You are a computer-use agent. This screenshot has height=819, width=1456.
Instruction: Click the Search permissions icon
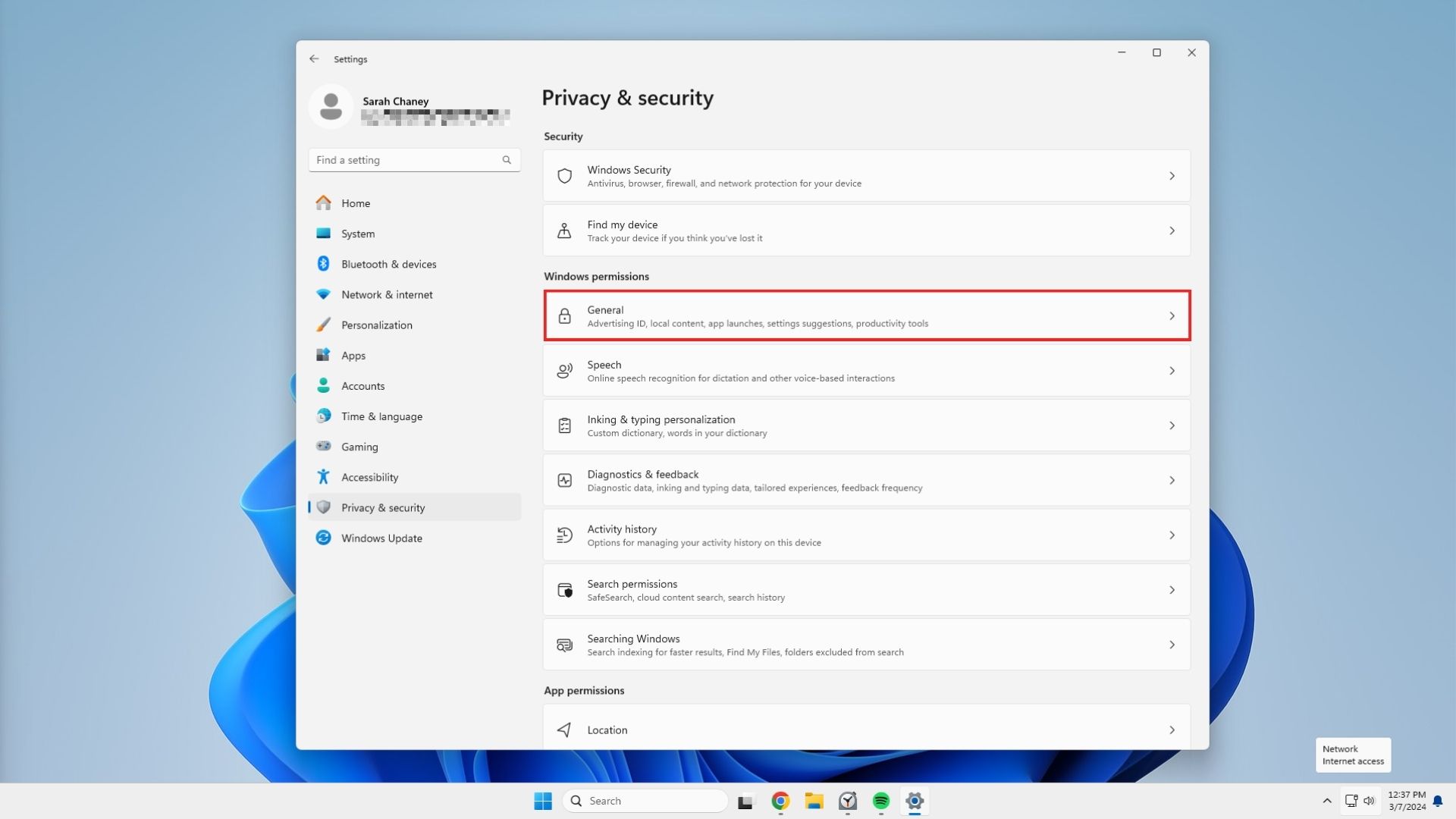point(565,590)
